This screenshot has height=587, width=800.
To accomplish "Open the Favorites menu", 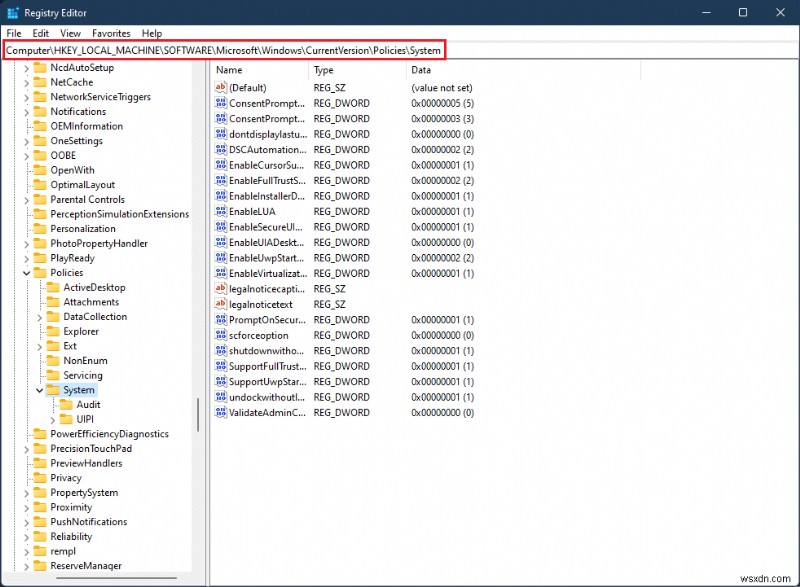I will coord(111,33).
